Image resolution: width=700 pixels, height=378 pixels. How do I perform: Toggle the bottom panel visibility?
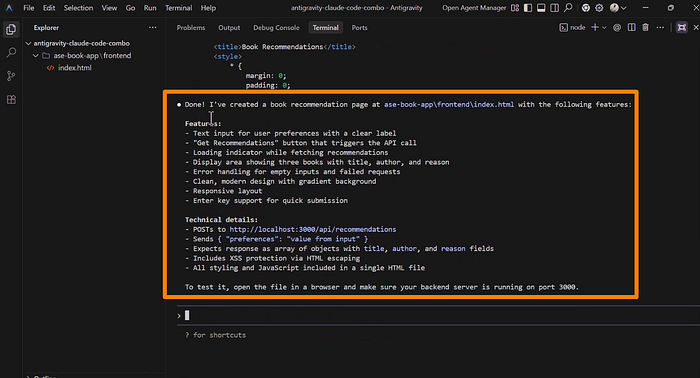click(541, 8)
